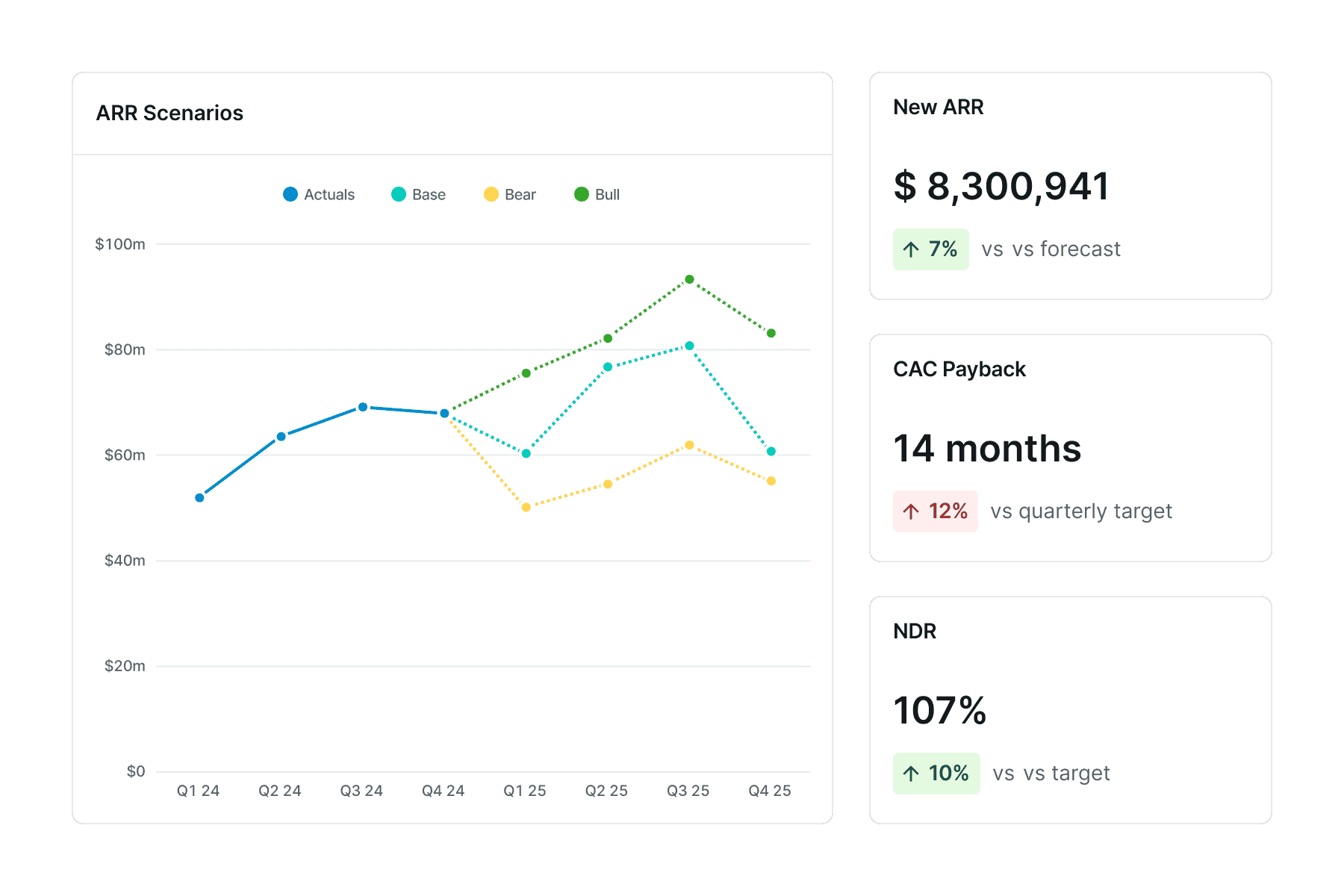The width and height of the screenshot is (1344, 896).
Task: Click the green up arrow on New ARR card
Action: [x=912, y=249]
